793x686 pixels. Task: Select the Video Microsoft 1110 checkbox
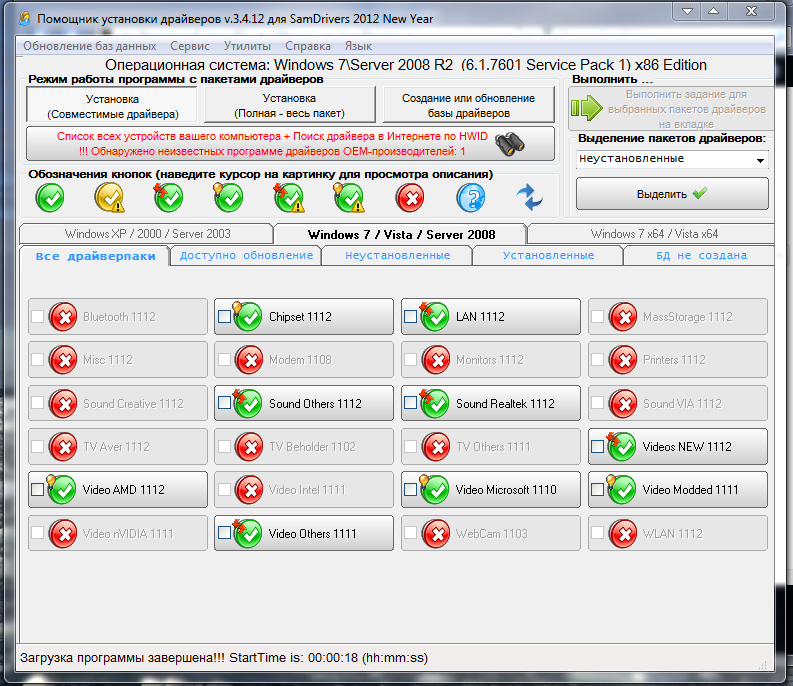click(411, 490)
